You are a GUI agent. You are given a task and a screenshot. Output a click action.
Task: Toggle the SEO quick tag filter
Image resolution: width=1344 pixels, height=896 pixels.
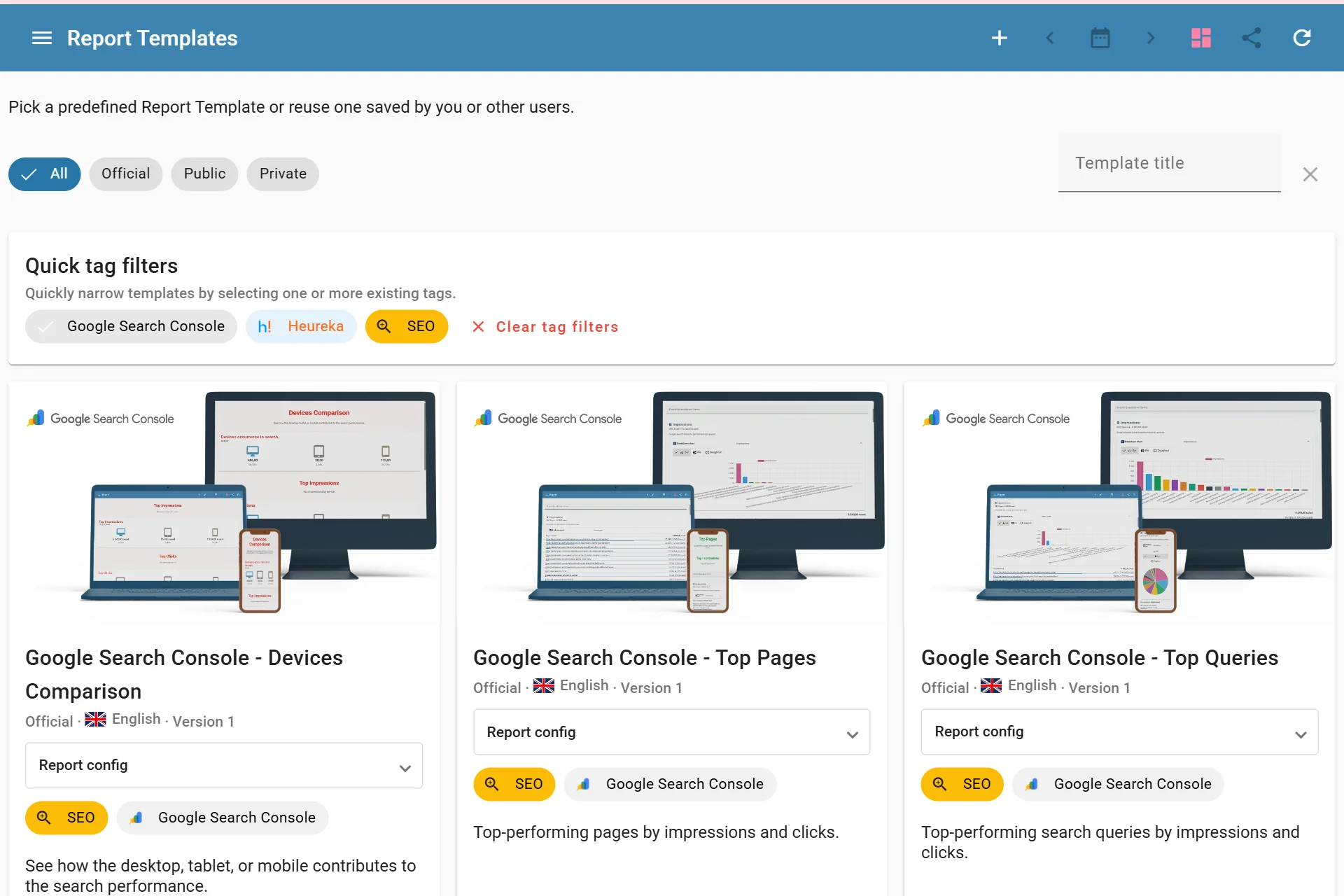(x=407, y=326)
